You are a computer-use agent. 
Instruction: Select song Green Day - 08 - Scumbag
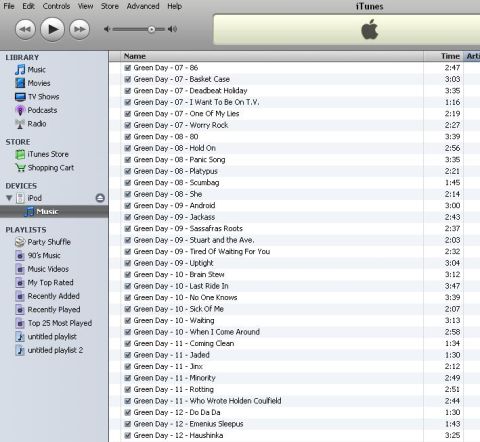[x=176, y=183]
